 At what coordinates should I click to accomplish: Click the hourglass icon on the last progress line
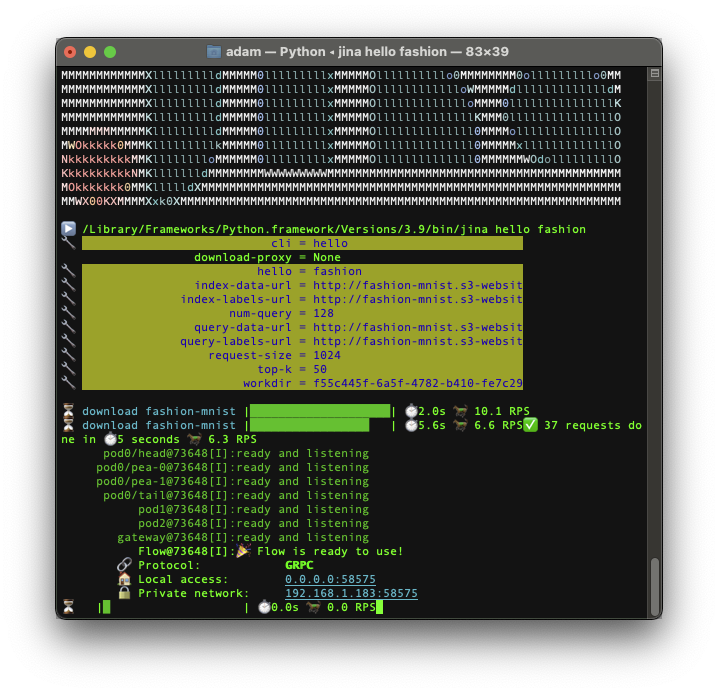(x=68, y=607)
